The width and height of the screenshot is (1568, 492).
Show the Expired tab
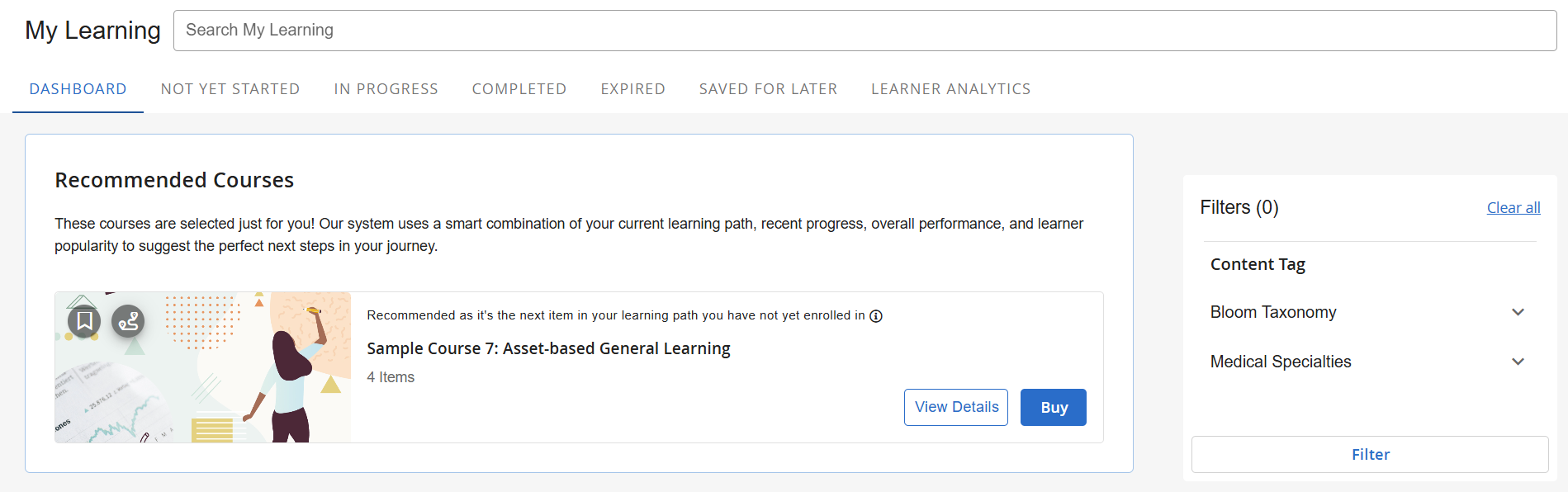point(632,89)
